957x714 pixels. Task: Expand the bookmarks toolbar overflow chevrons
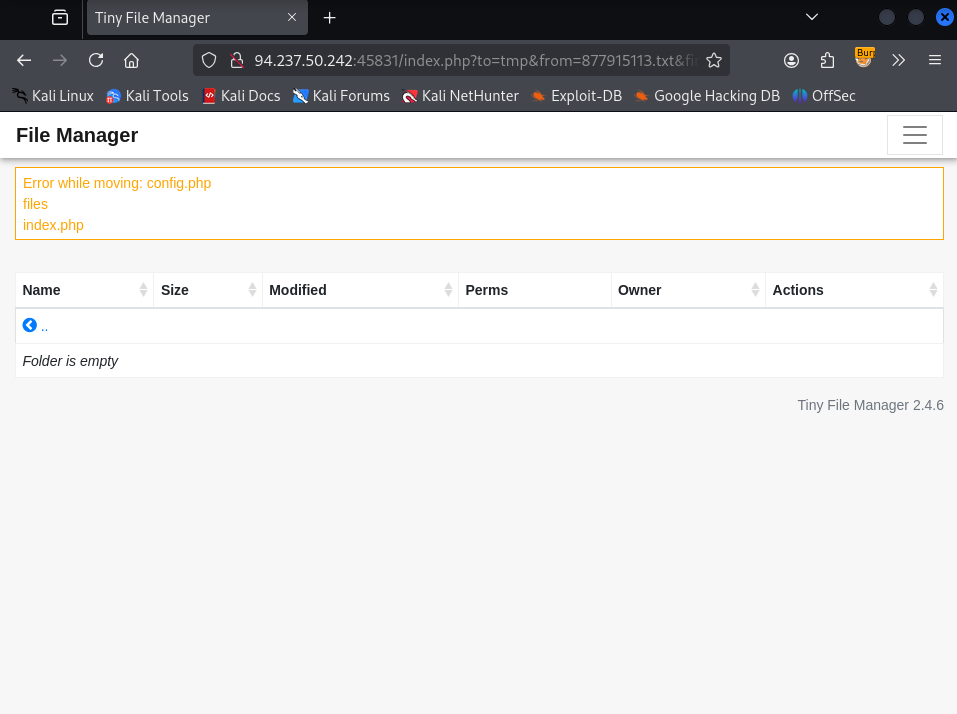click(898, 60)
